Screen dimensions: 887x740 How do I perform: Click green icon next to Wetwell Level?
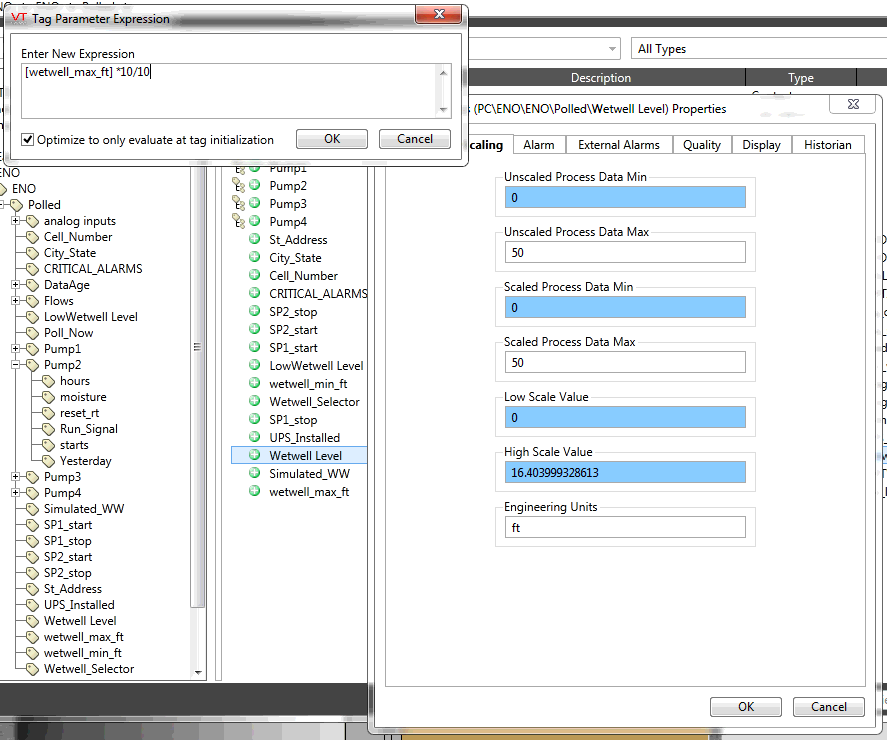coord(254,456)
